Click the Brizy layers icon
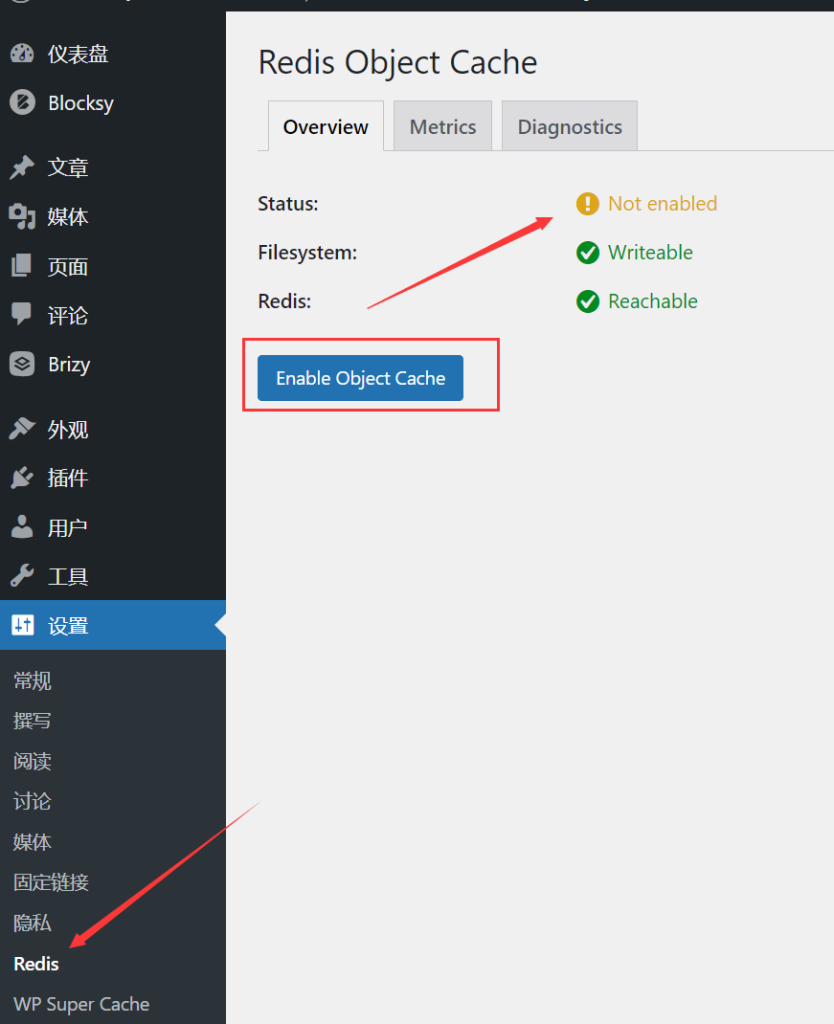Image resolution: width=834 pixels, height=1024 pixels. 22,364
